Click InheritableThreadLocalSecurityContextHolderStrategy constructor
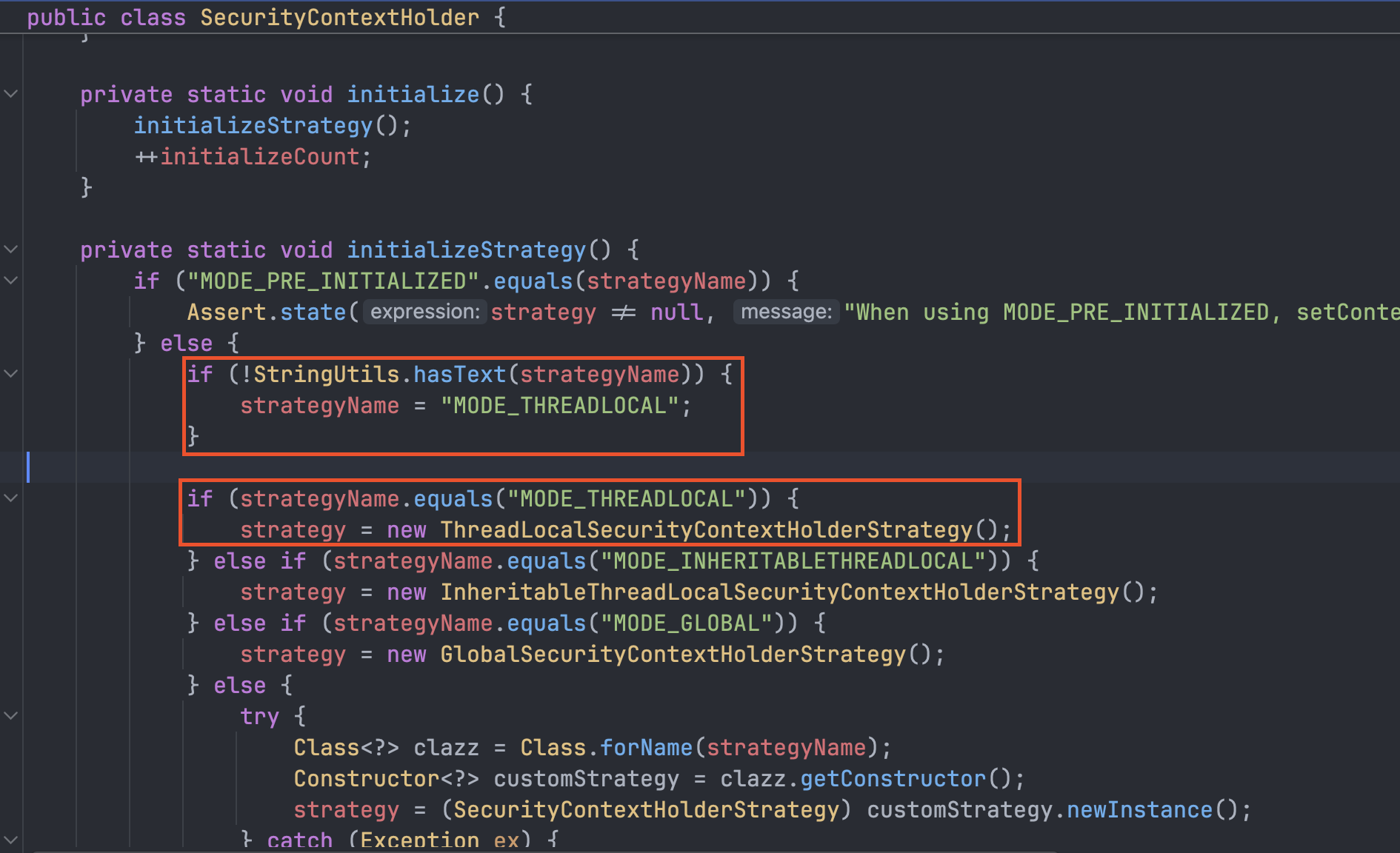 pos(780,592)
